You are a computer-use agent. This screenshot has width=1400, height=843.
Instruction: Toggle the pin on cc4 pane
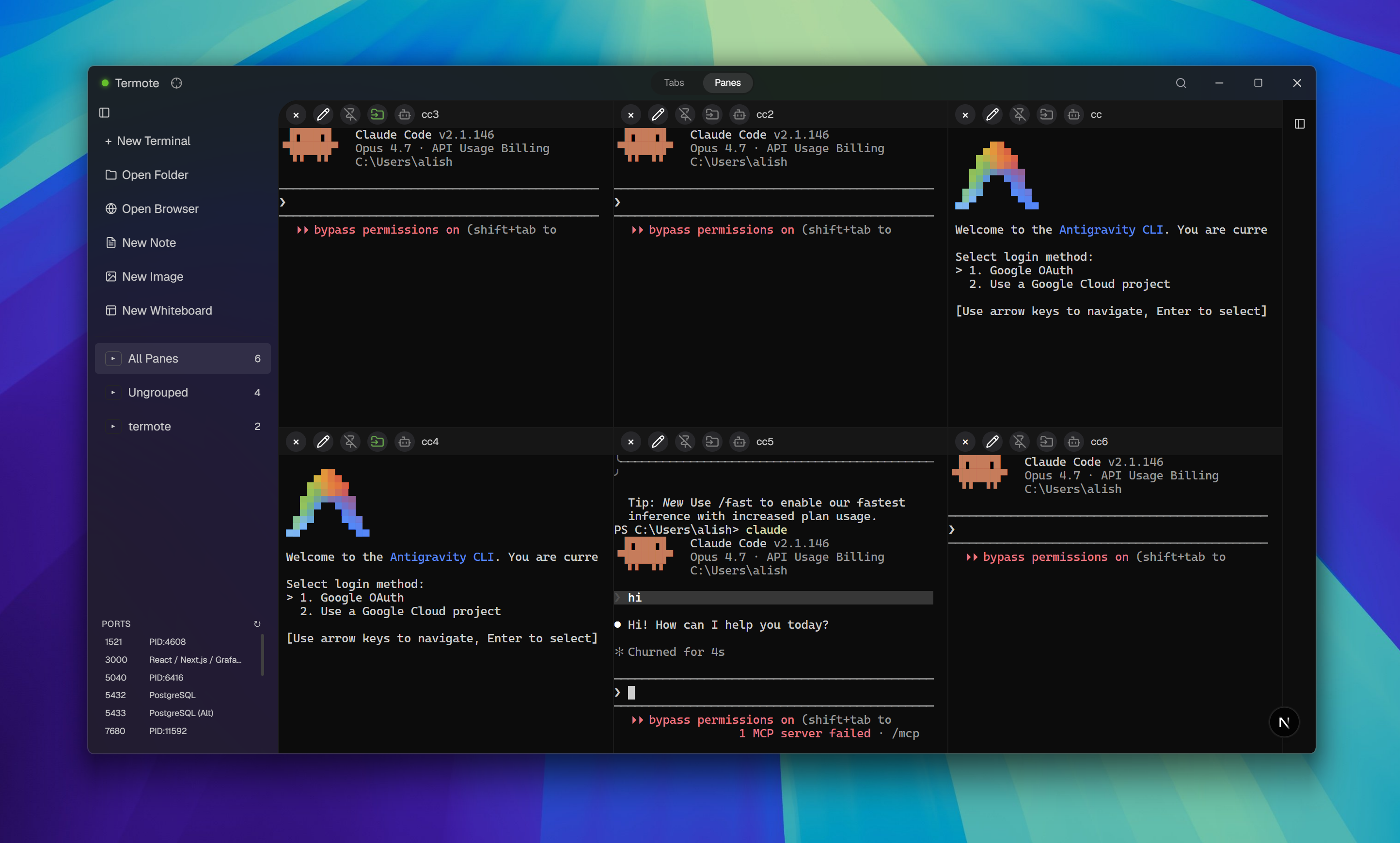coord(350,442)
